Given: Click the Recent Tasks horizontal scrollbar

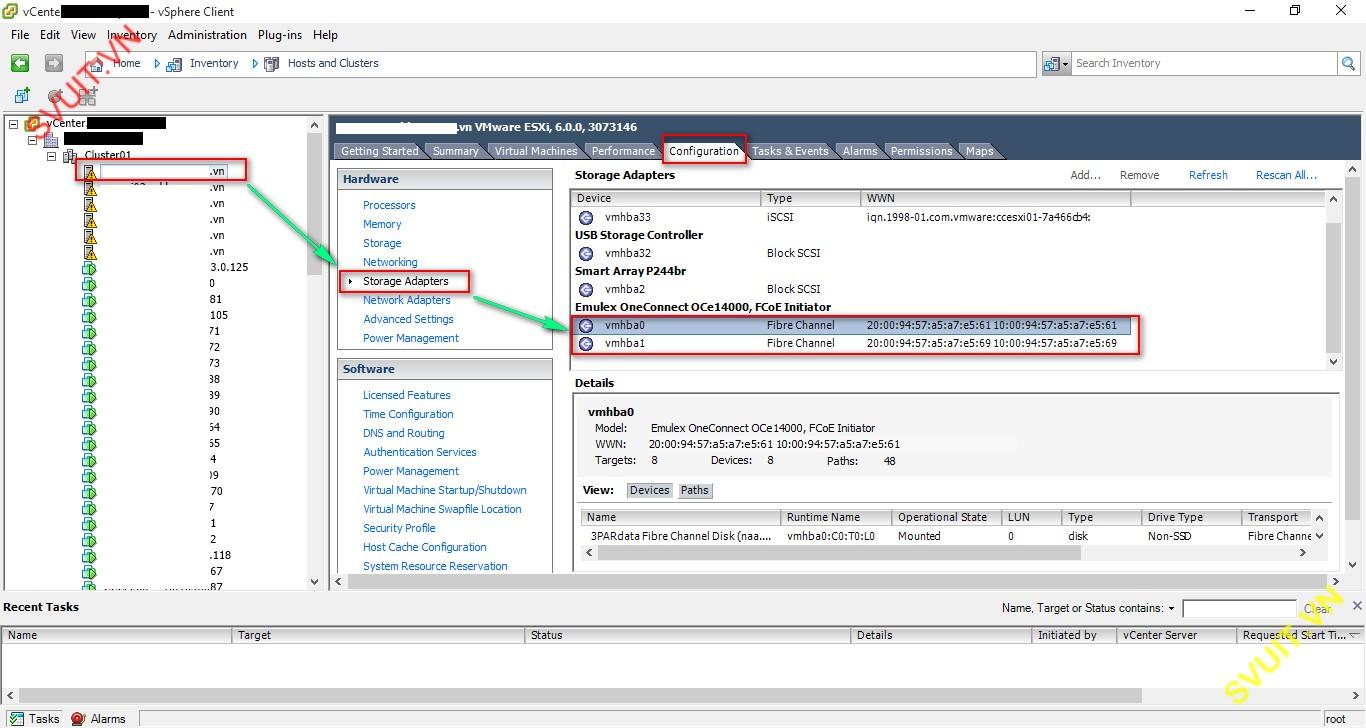Looking at the screenshot, I should pyautogui.click(x=683, y=695).
